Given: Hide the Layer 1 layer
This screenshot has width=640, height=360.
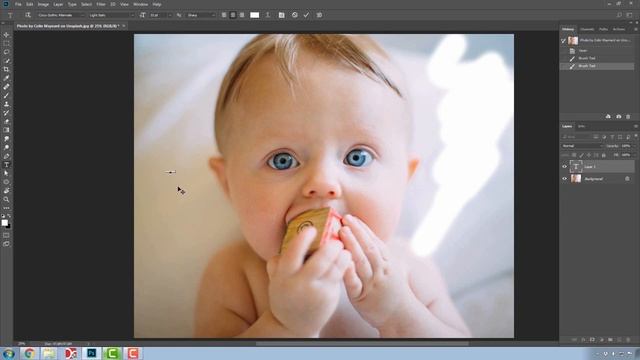Looking at the screenshot, I should [x=564, y=167].
